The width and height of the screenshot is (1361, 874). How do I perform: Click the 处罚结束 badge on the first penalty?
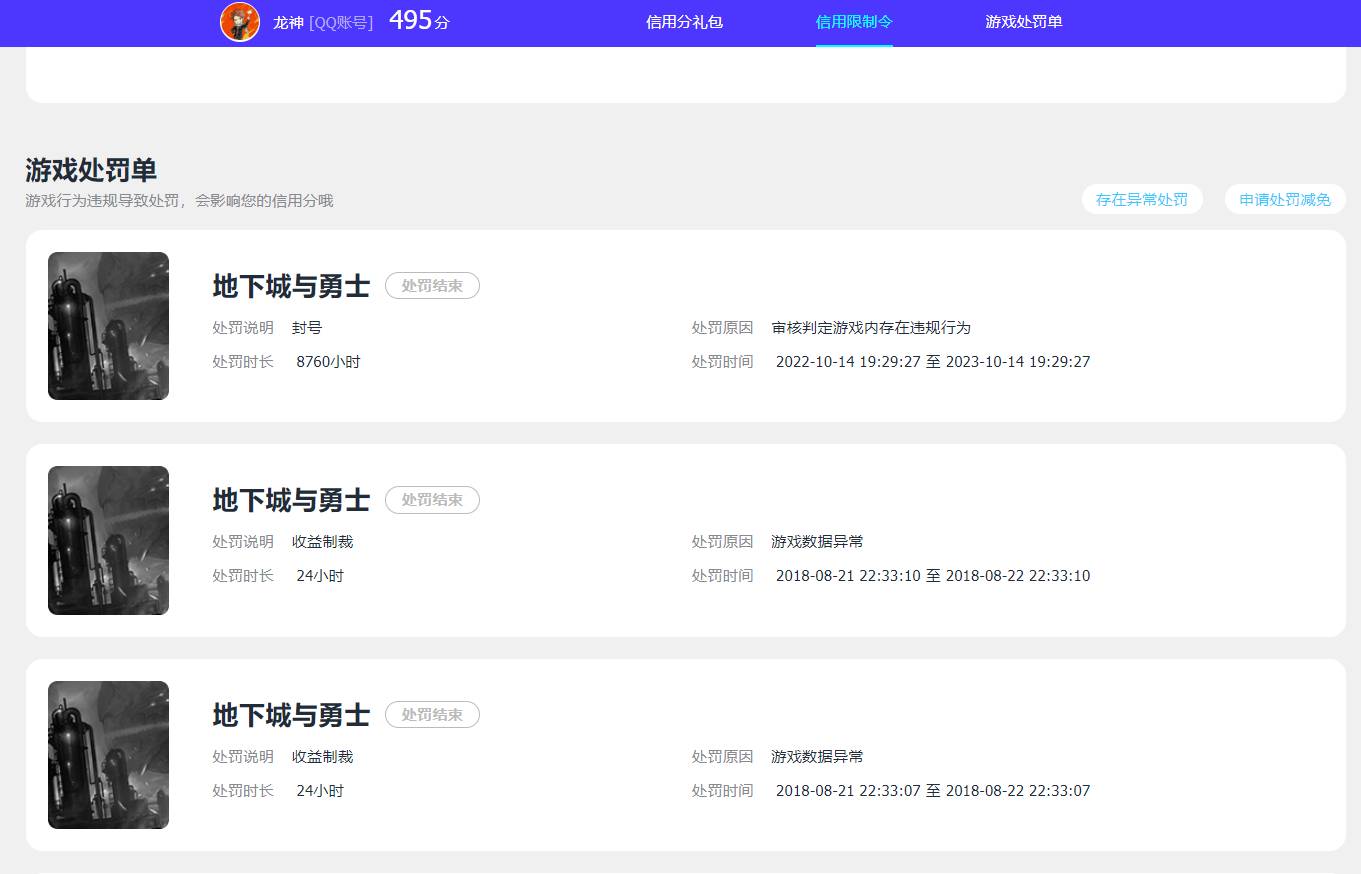coord(432,285)
